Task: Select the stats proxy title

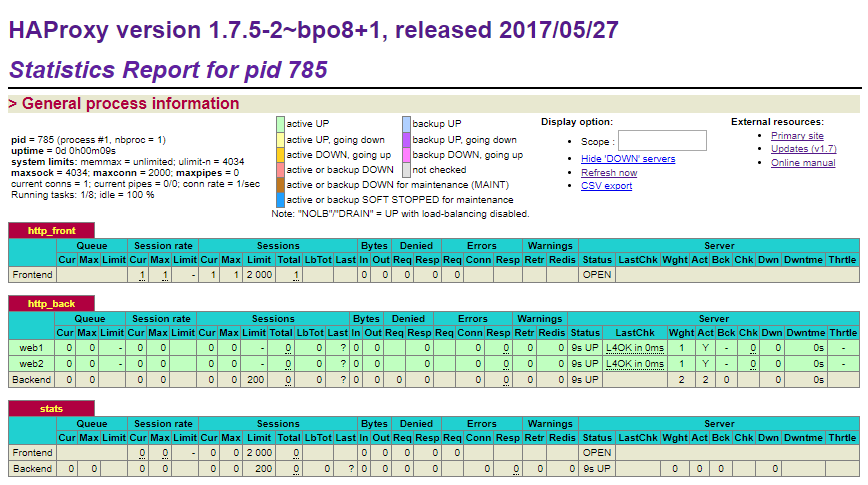Action: pyautogui.click(x=51, y=409)
